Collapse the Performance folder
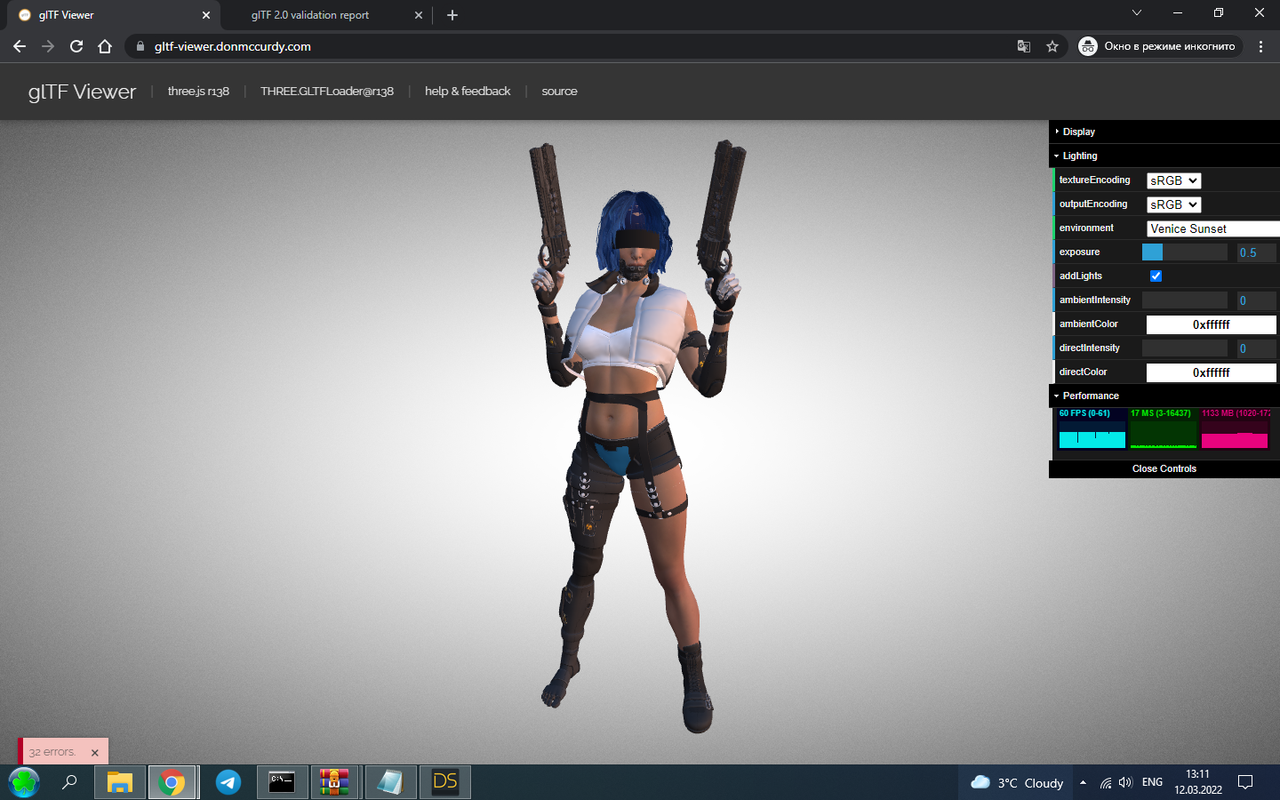The image size is (1280, 800). click(x=1164, y=395)
